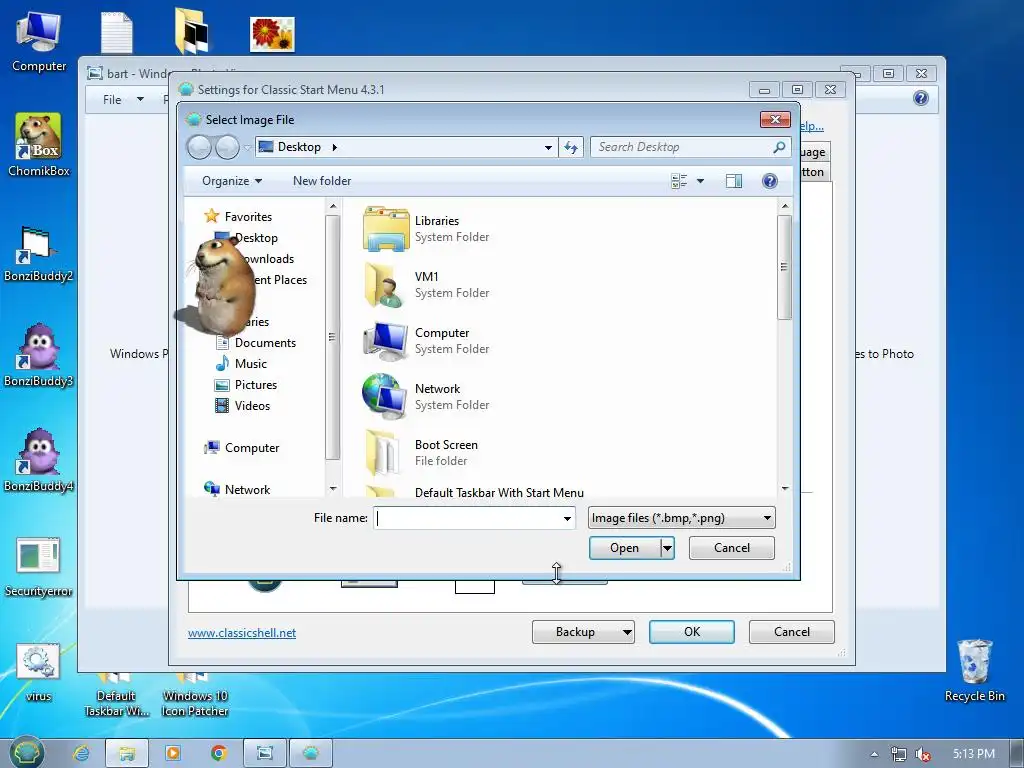
Task: Click the Search Desktop field
Action: click(690, 148)
